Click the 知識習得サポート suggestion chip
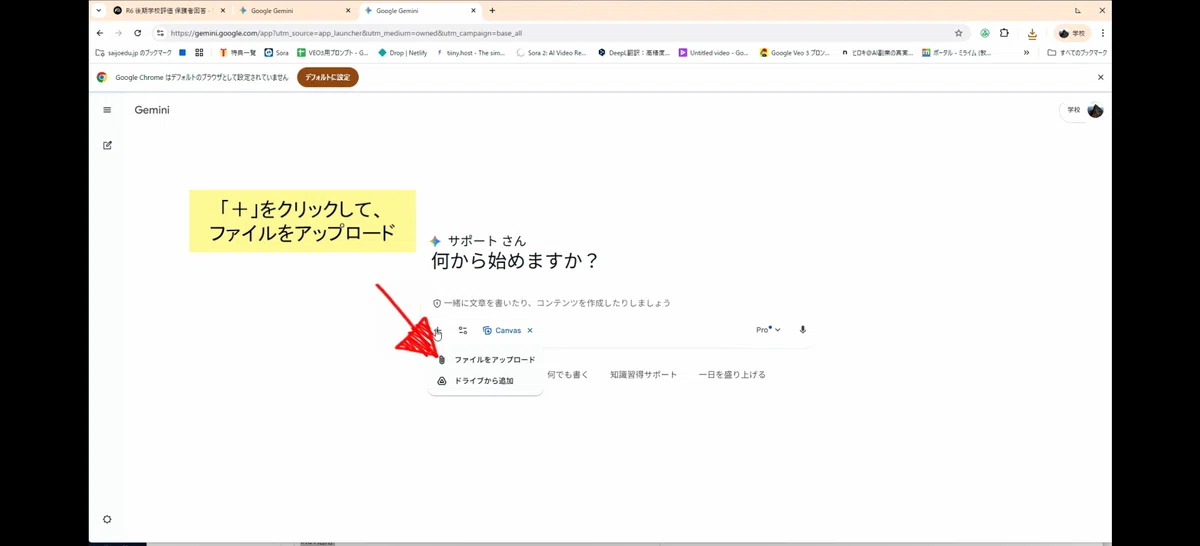 (x=643, y=375)
